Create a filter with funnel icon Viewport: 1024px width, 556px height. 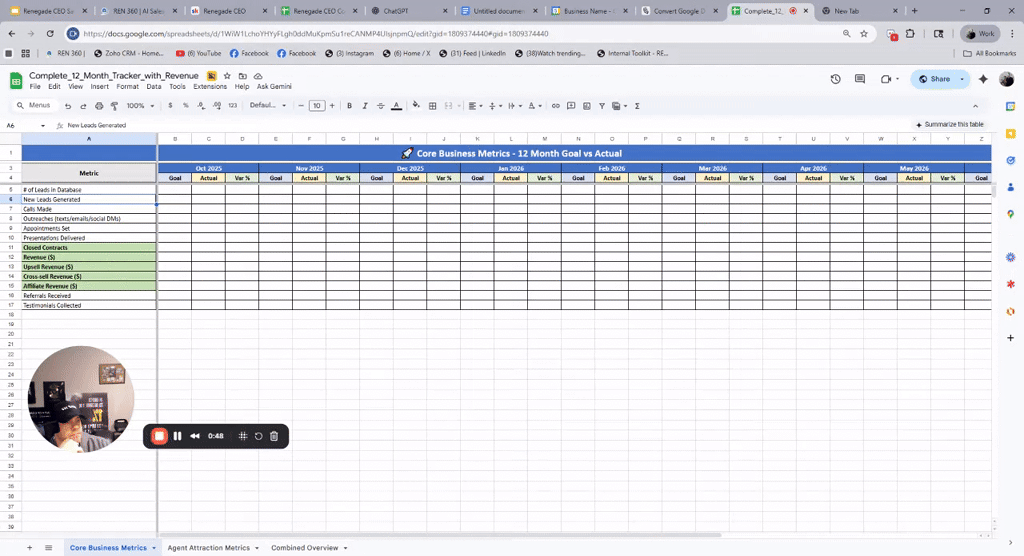(x=602, y=106)
